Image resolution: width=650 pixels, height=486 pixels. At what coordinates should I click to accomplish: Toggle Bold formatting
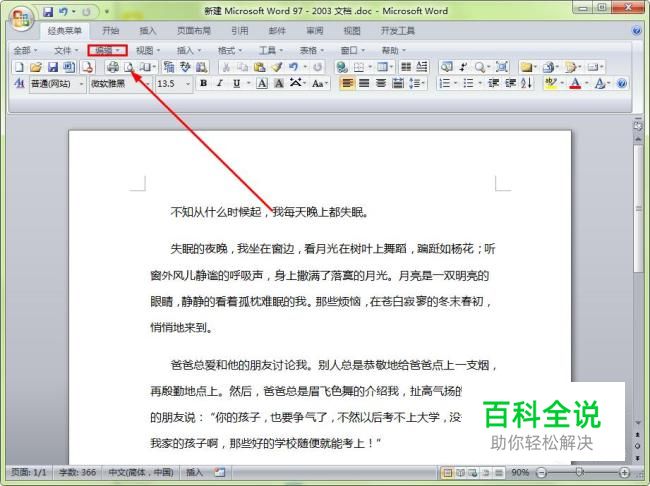point(204,84)
